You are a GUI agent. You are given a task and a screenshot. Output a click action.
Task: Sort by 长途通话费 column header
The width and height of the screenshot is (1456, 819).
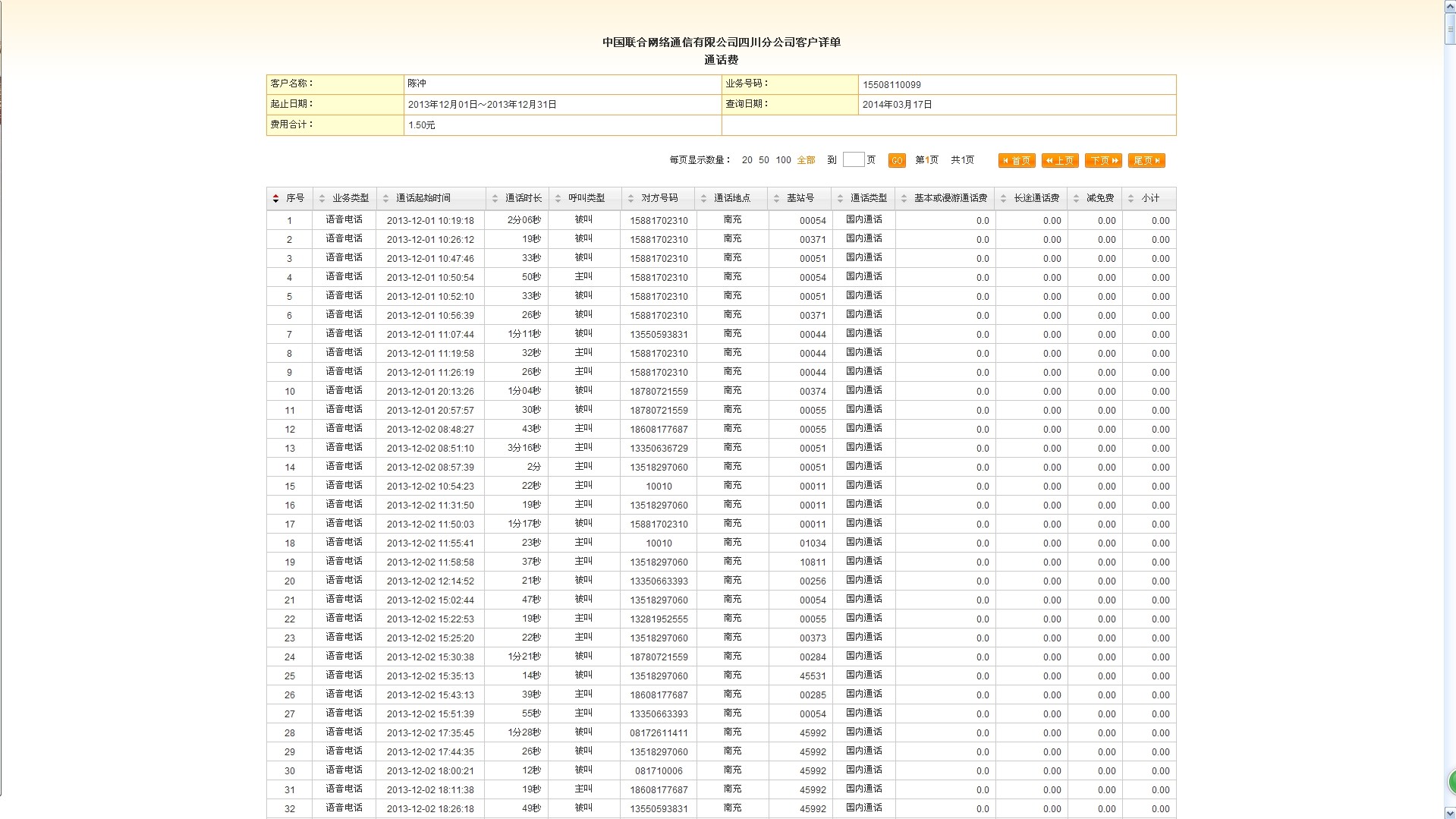click(1036, 198)
